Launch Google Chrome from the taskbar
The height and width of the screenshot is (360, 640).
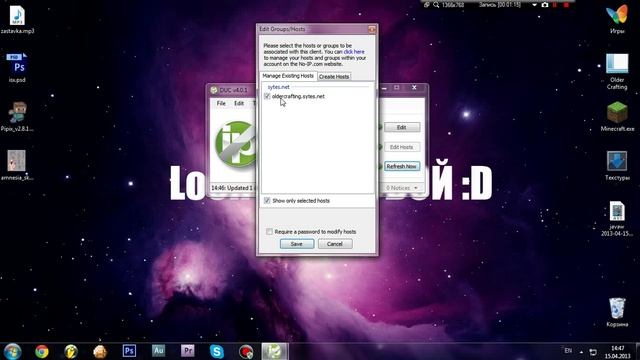click(x=42, y=351)
